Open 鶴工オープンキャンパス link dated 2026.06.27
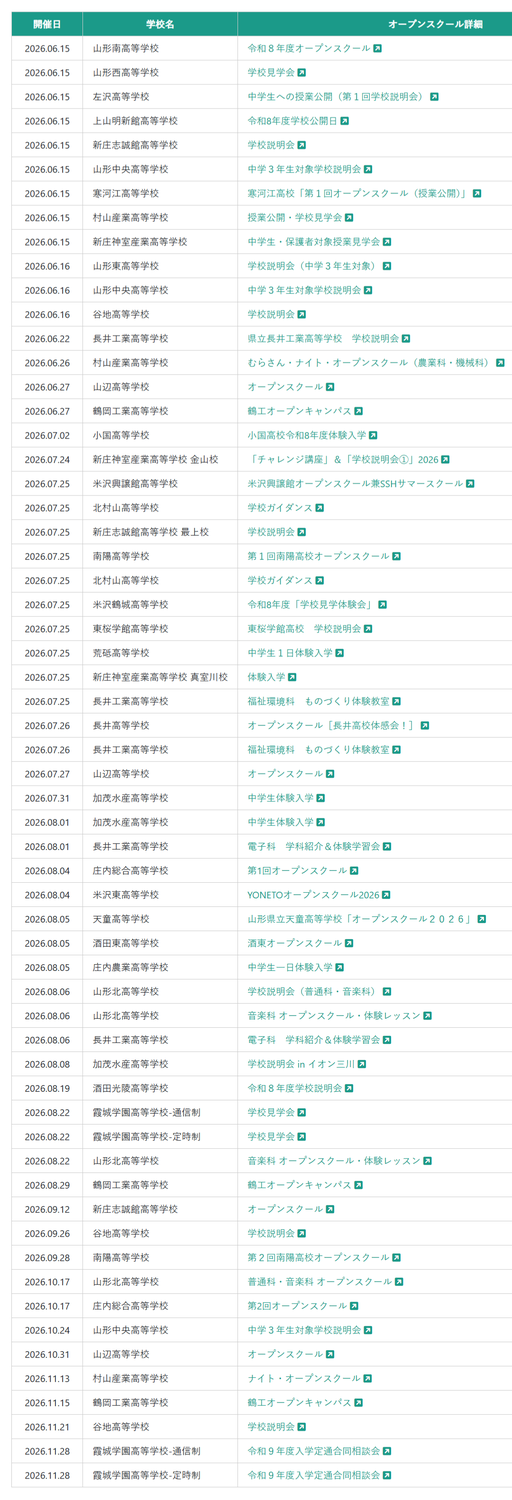Image resolution: width=512 pixels, height=1500 pixels. [299, 411]
